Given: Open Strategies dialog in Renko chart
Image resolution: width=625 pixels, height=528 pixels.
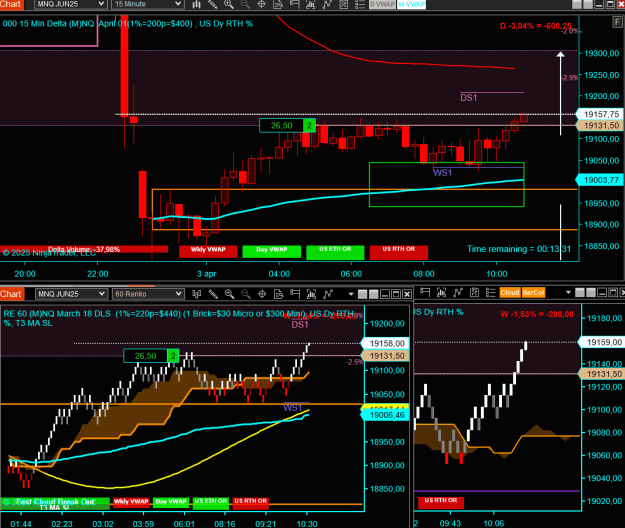Looking at the screenshot, I should (328, 294).
